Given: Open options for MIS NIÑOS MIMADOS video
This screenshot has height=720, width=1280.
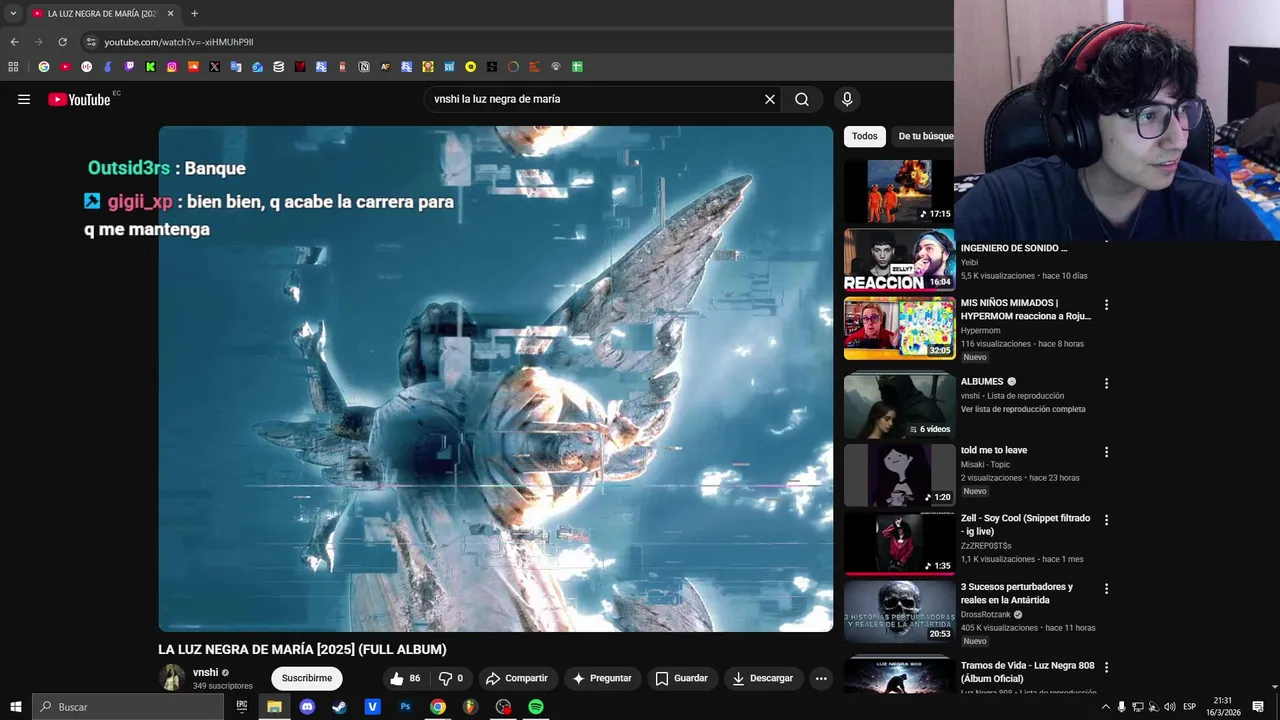Looking at the screenshot, I should click(1106, 304).
